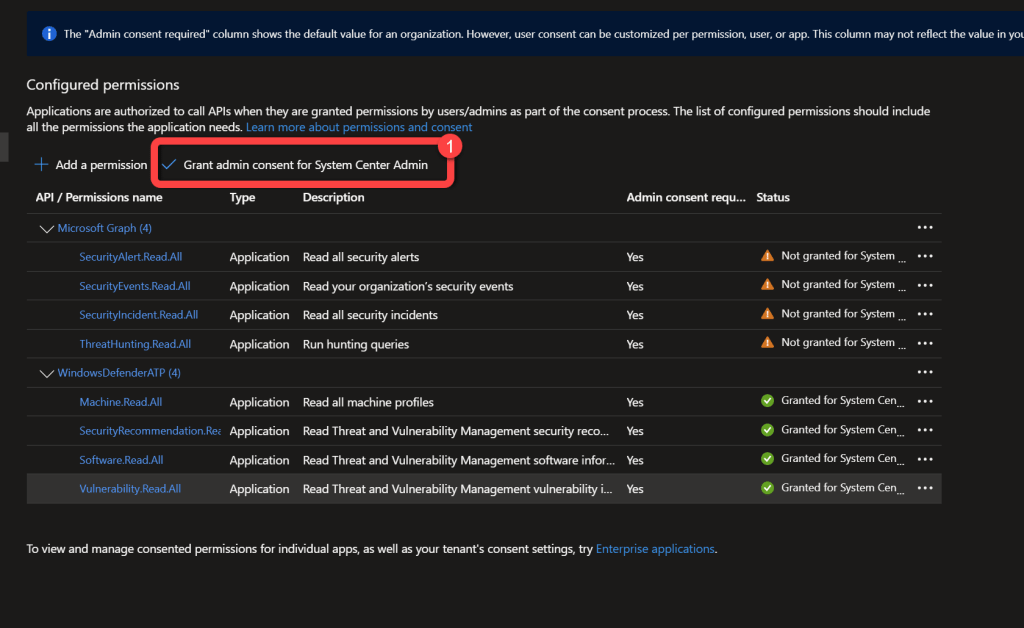The height and width of the screenshot is (628, 1024).
Task: Click the Status column header
Action: click(772, 198)
